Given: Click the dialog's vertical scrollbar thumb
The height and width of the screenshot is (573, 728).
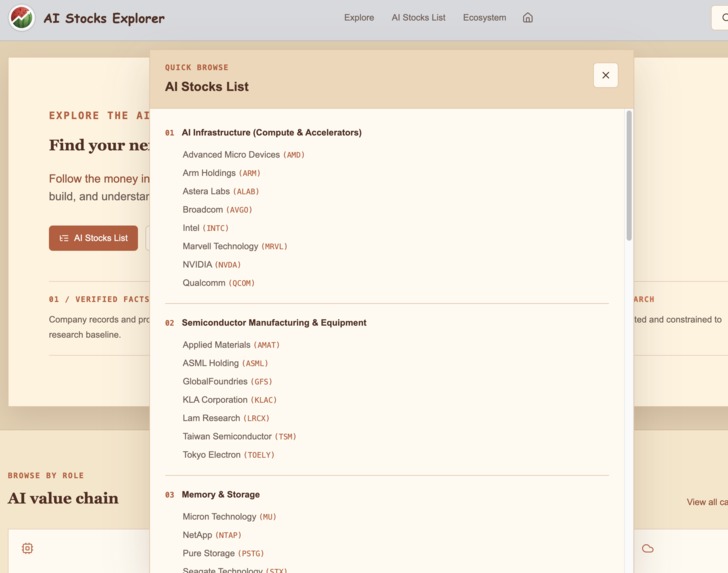Looking at the screenshot, I should tap(629, 176).
